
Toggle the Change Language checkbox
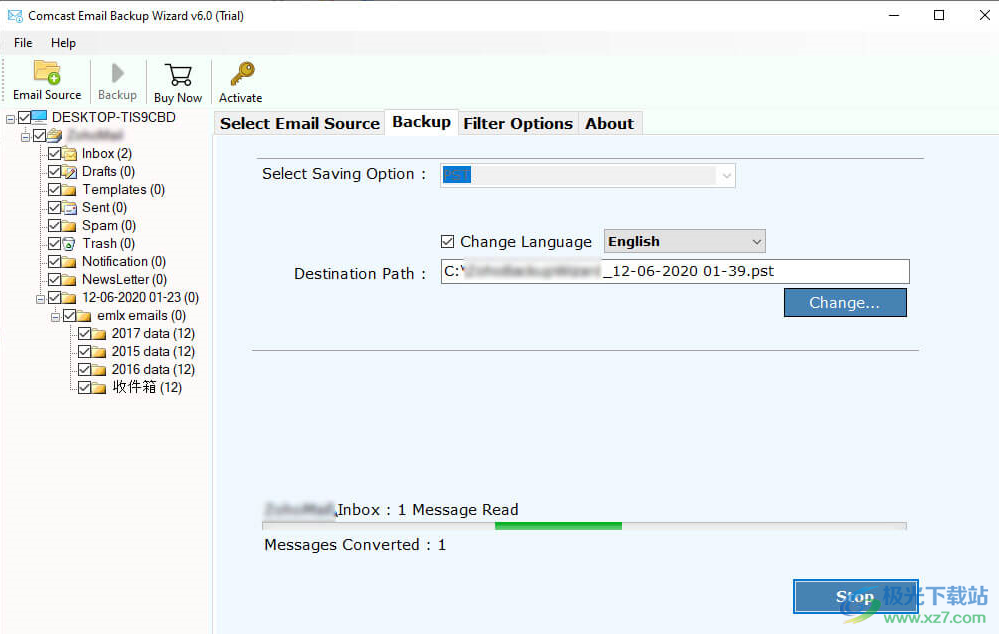coord(447,241)
